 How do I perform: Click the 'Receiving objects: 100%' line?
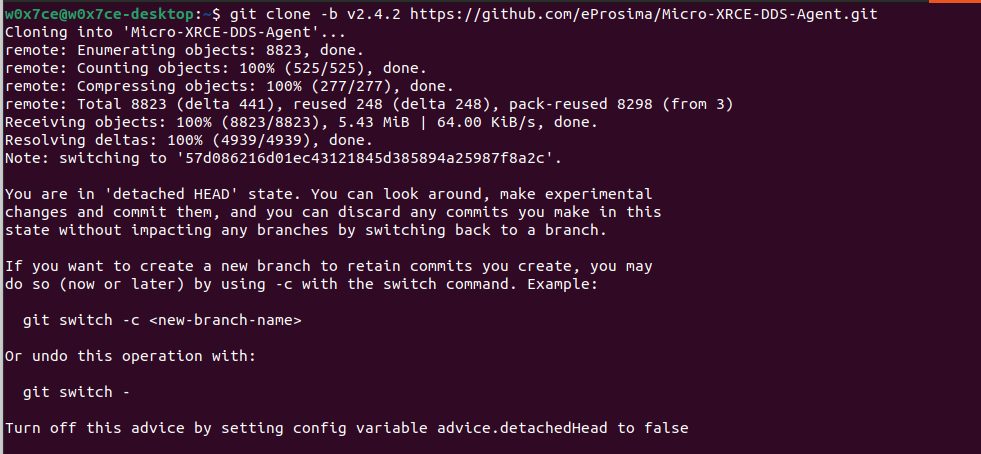(302, 122)
